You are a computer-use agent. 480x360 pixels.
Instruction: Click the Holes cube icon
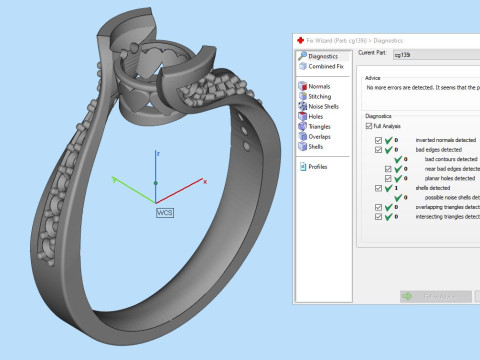point(303,116)
